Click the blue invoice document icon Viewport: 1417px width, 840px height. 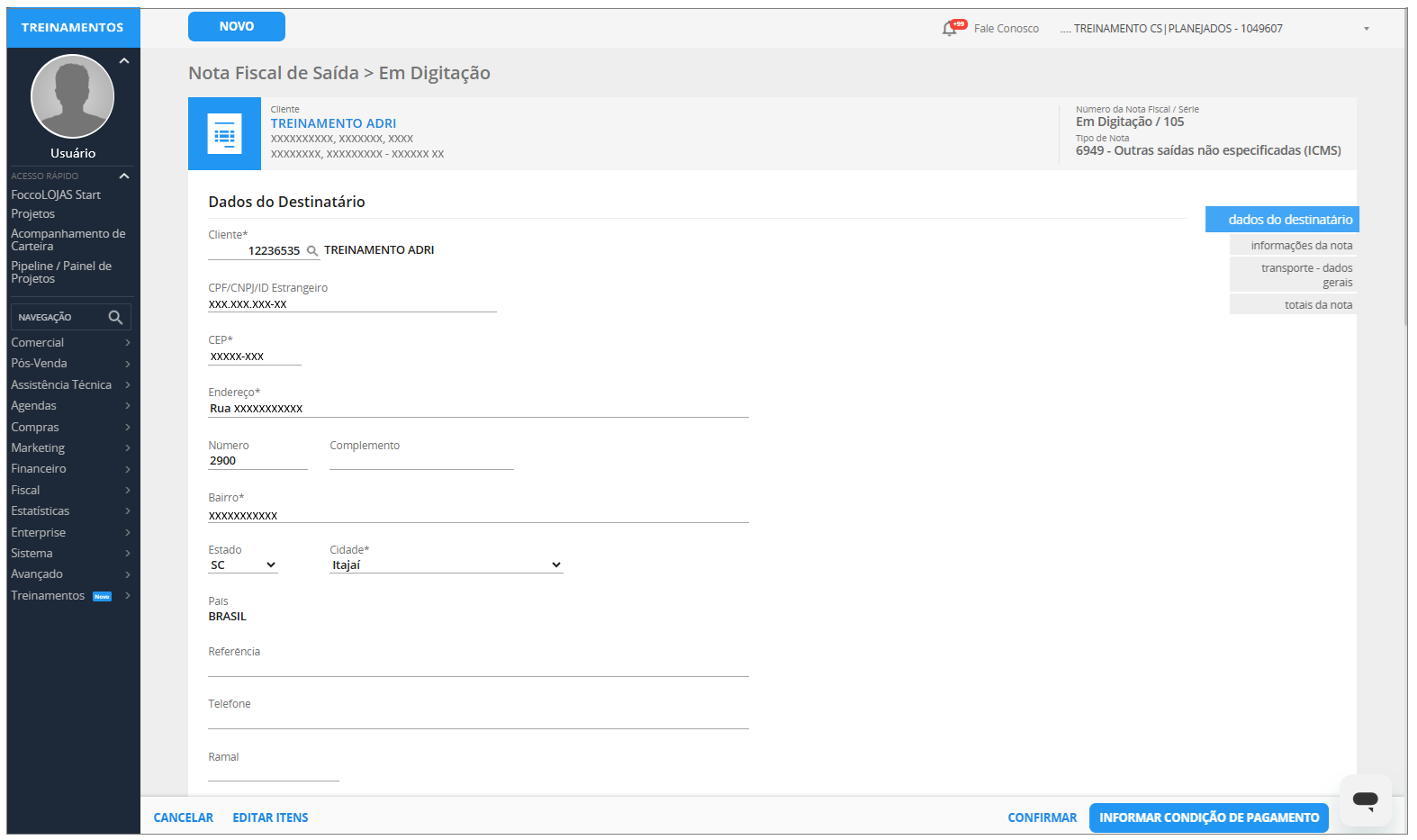point(224,134)
